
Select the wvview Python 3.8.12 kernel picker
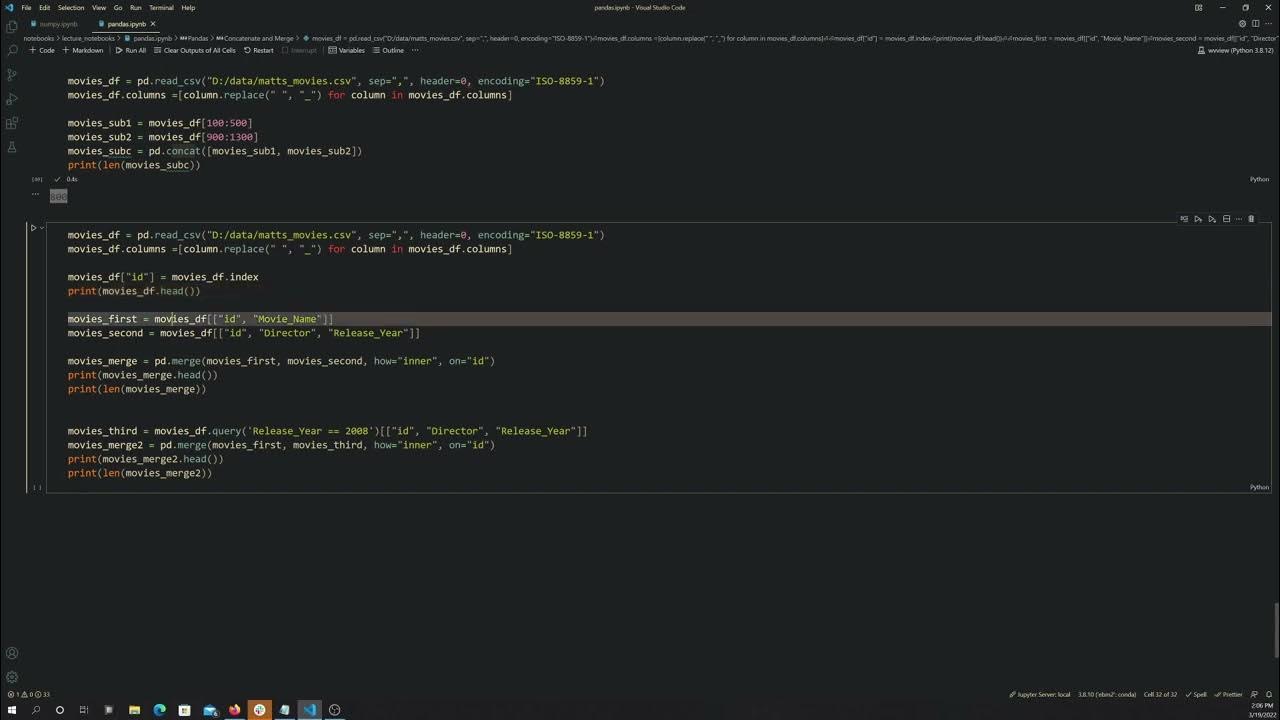[1236, 50]
